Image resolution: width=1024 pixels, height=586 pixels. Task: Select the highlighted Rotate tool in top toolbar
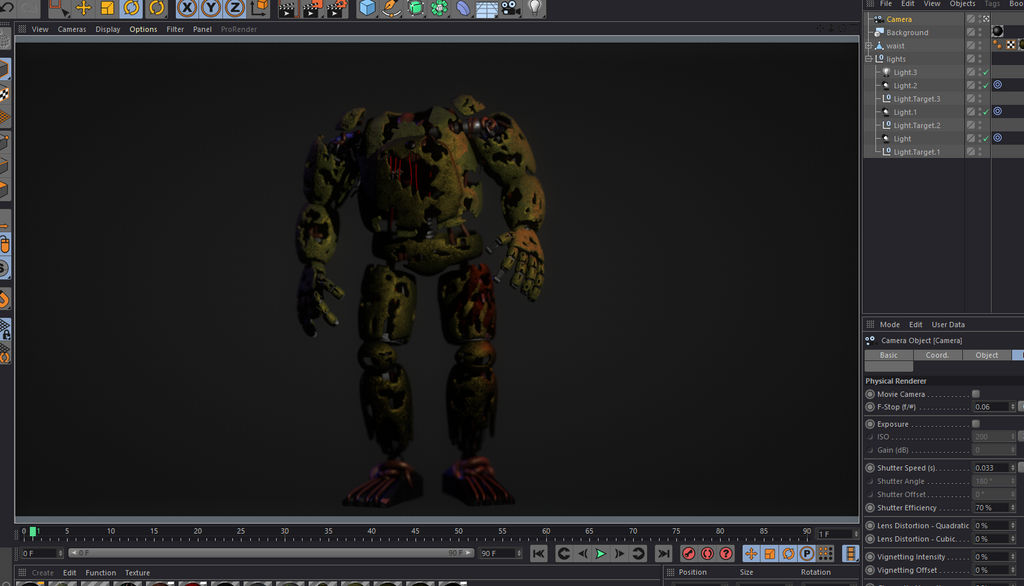(131, 8)
